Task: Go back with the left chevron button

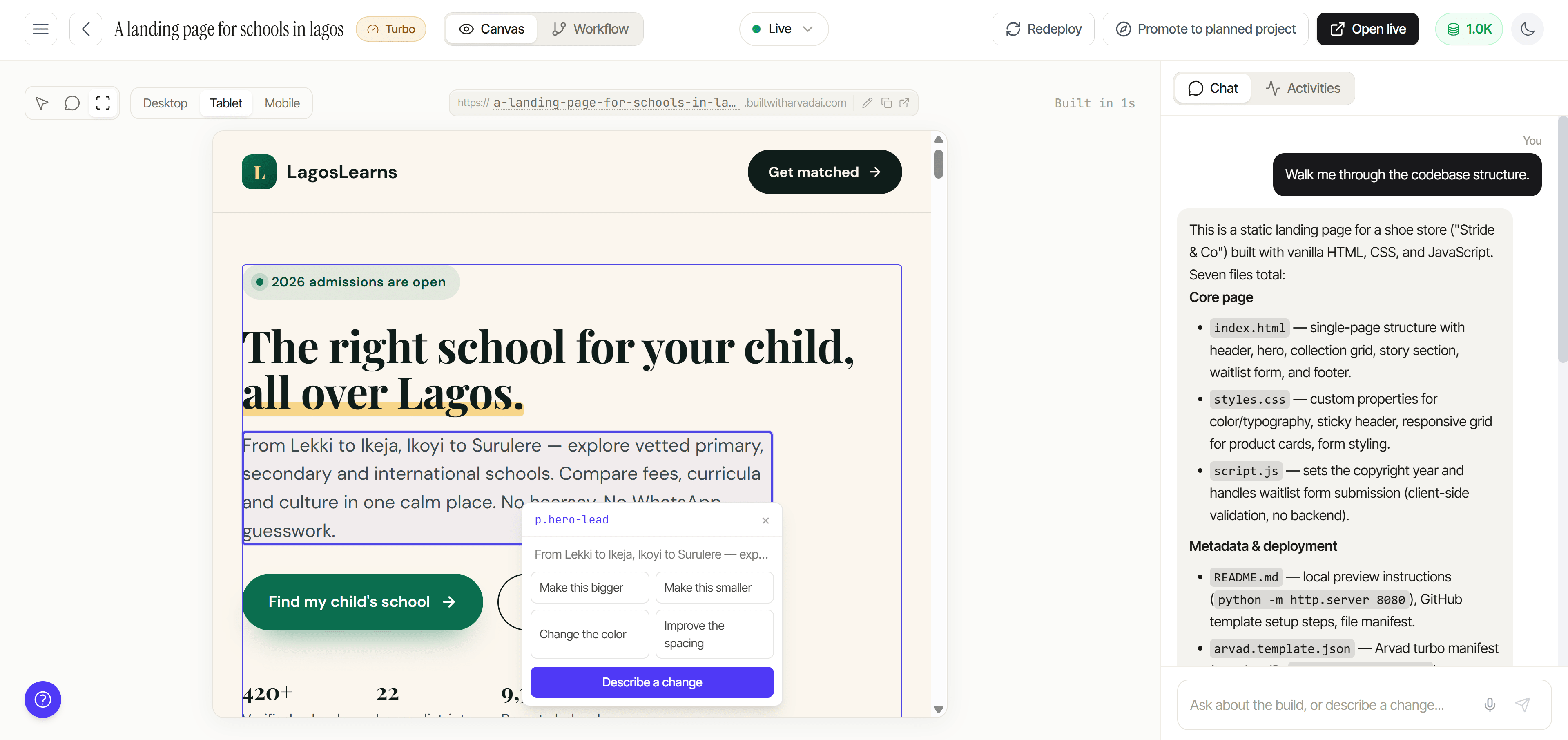Action: pos(86,29)
